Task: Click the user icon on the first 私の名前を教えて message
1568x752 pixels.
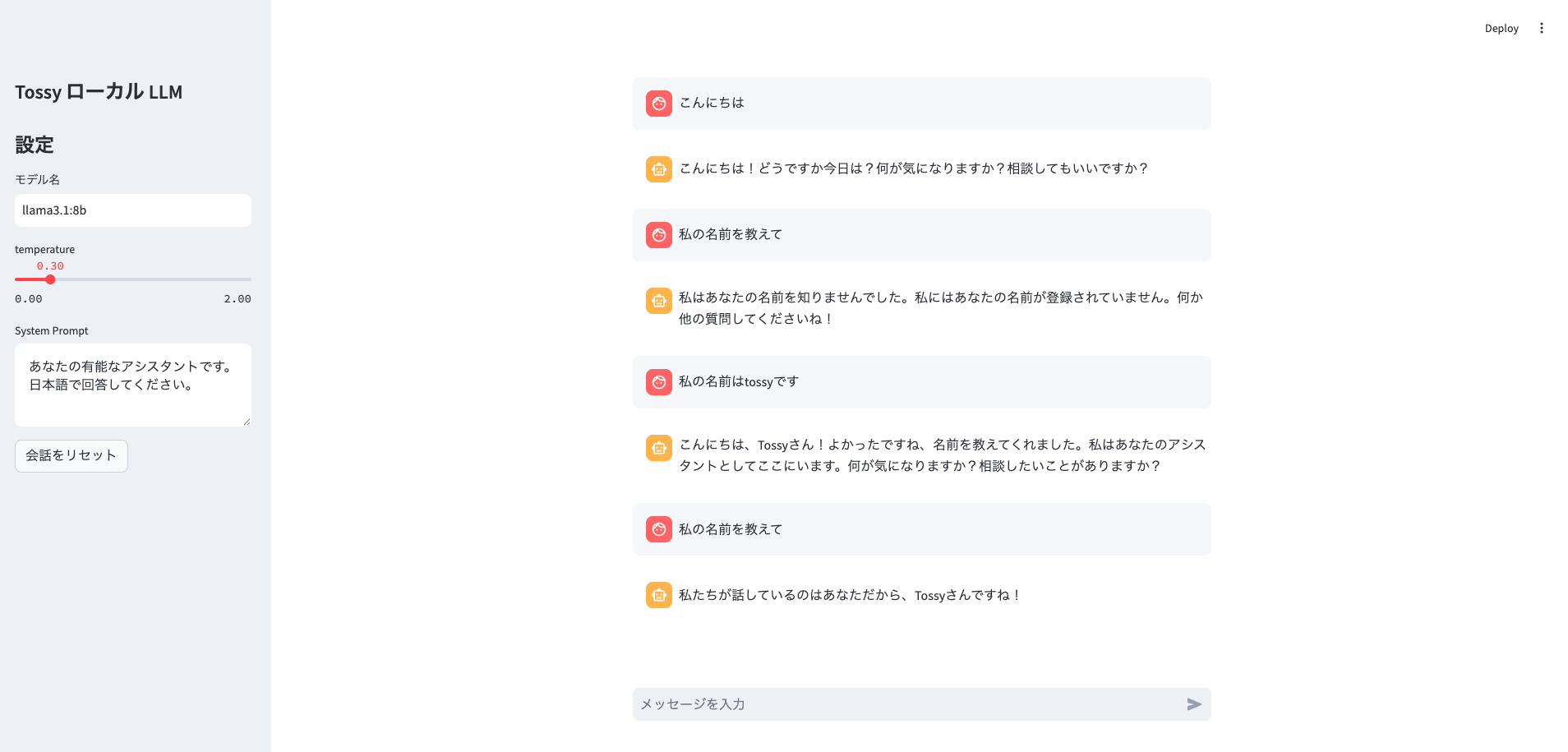Action: point(658,235)
